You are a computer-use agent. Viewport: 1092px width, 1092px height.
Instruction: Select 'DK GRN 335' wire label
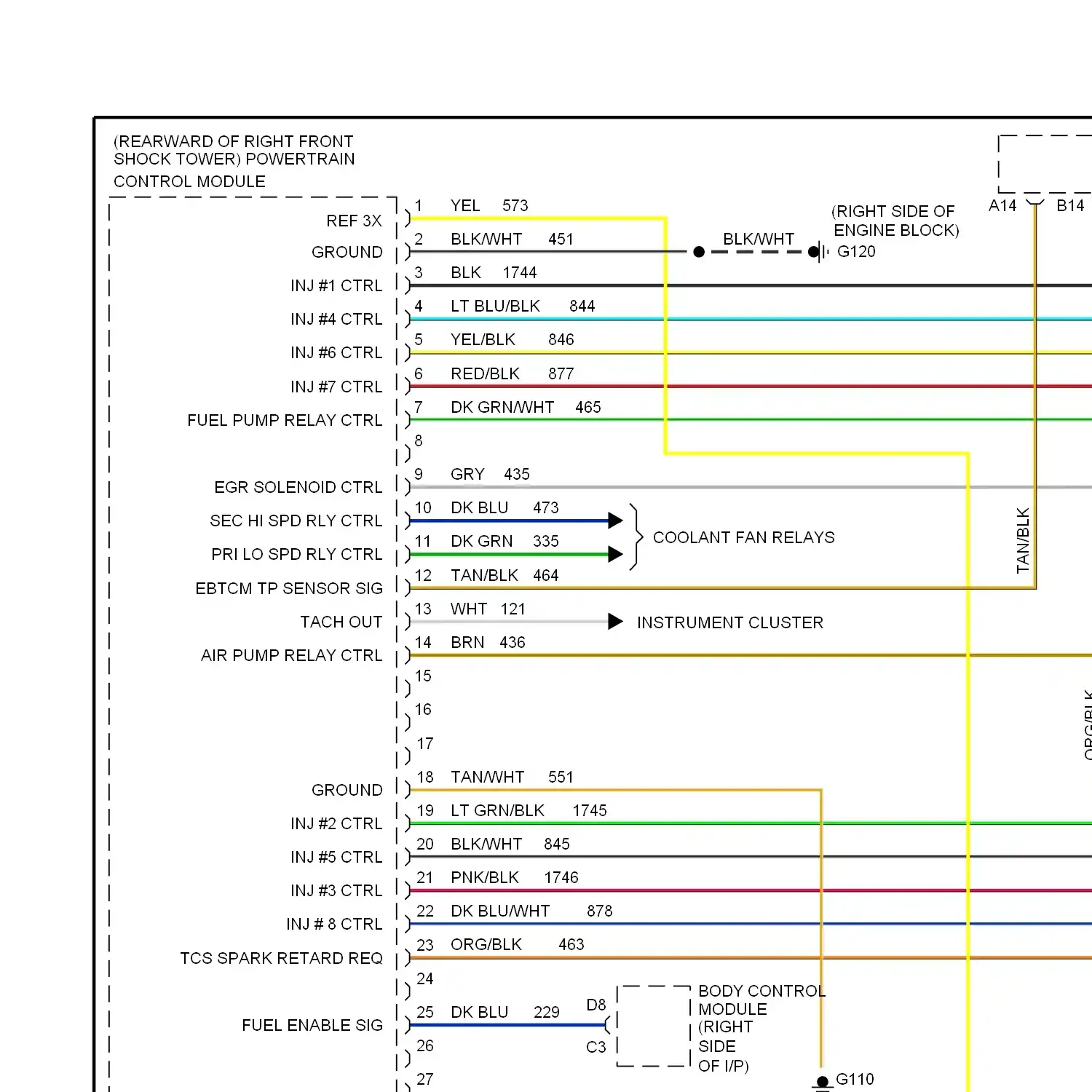(505, 542)
